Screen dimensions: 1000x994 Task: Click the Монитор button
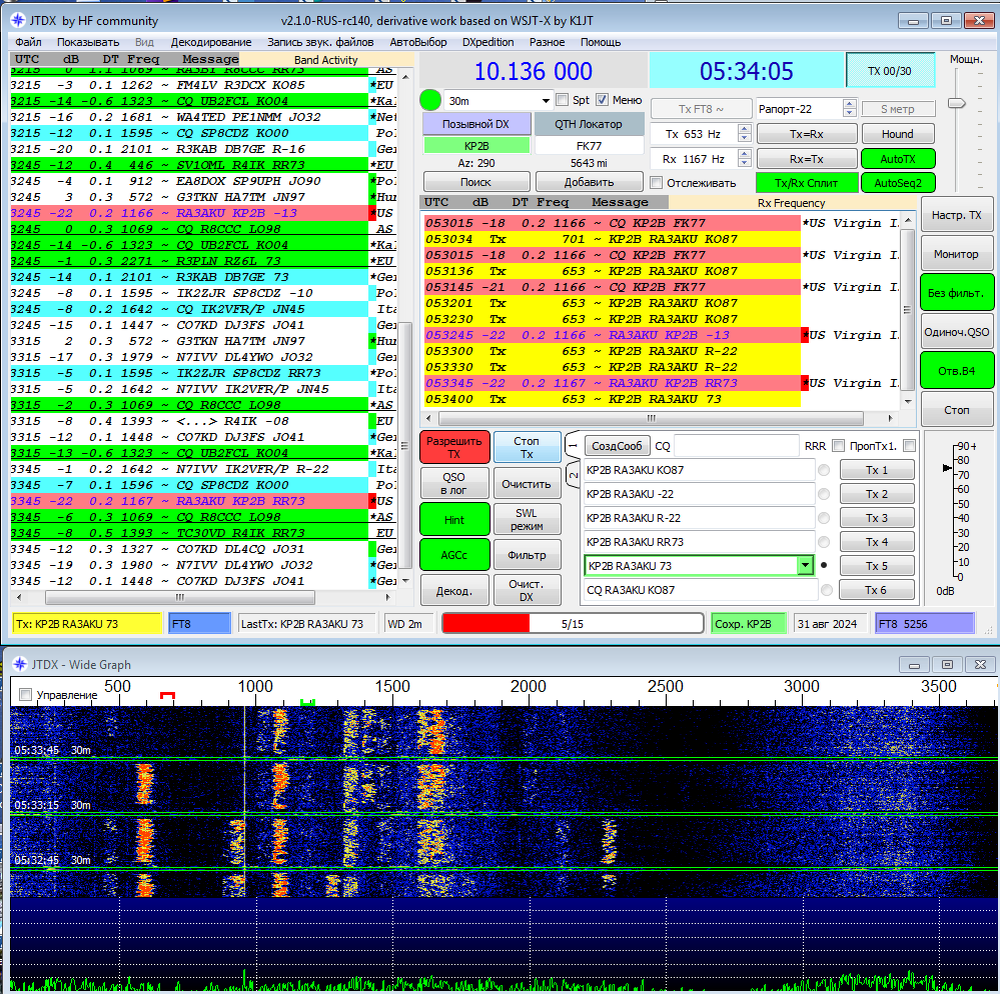click(957, 254)
